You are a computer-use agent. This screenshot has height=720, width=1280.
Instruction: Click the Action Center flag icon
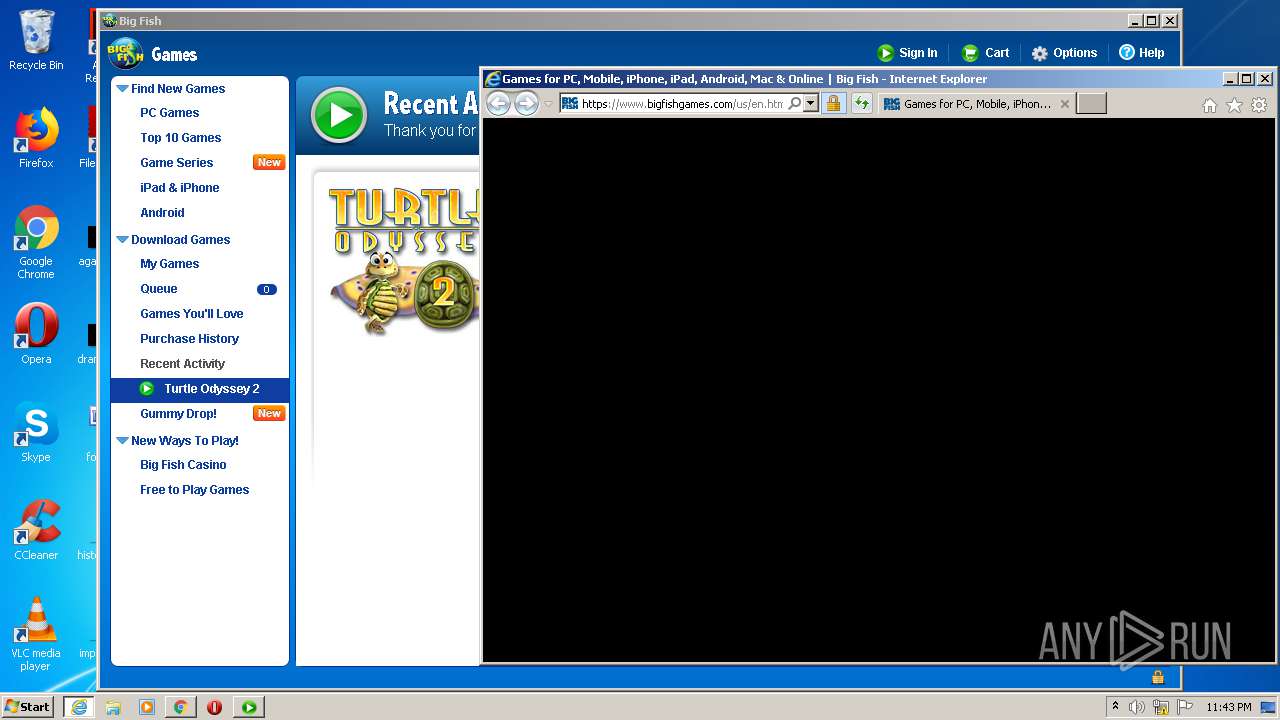click(x=1185, y=707)
